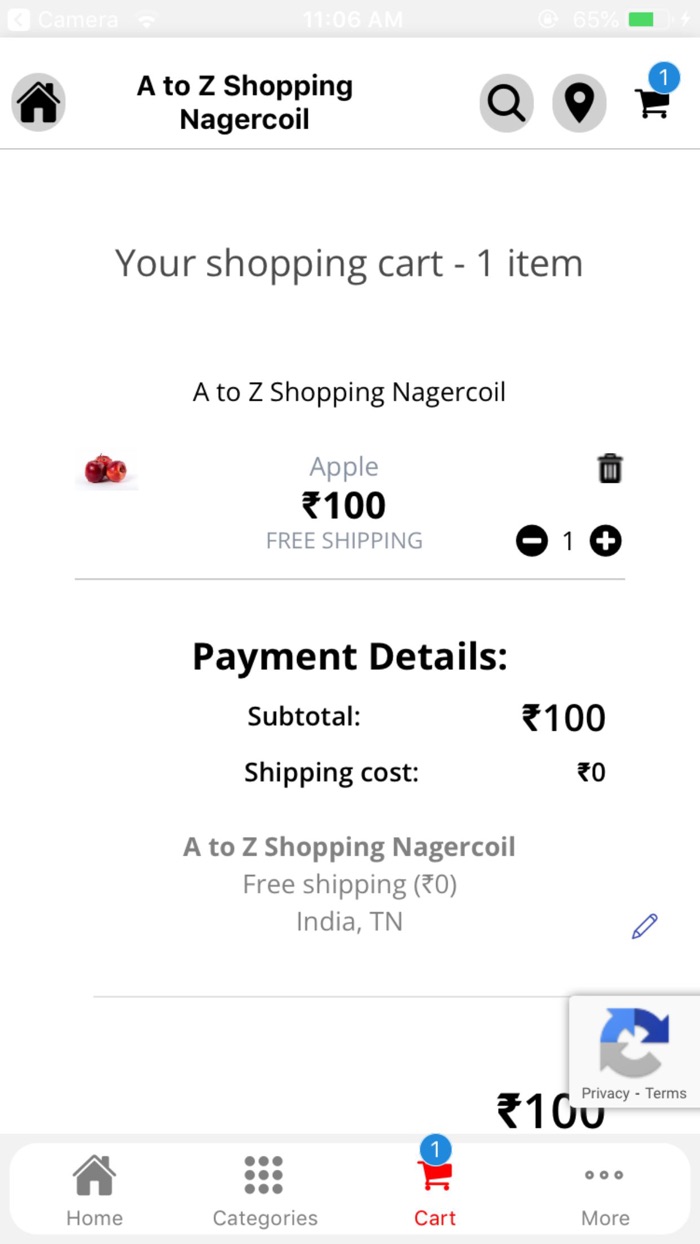This screenshot has width=700, height=1244.
Task: Select the location pin icon
Action: point(579,102)
